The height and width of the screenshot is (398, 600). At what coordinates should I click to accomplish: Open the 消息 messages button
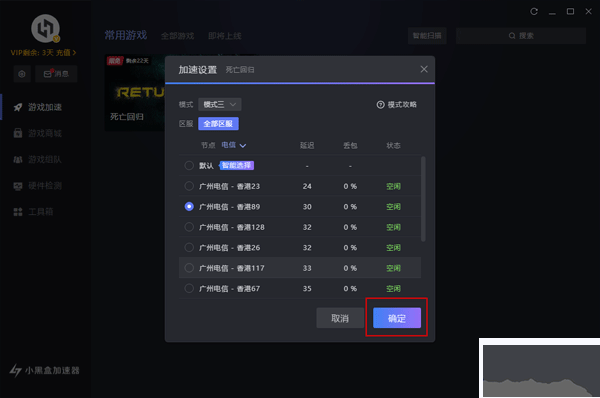point(56,74)
